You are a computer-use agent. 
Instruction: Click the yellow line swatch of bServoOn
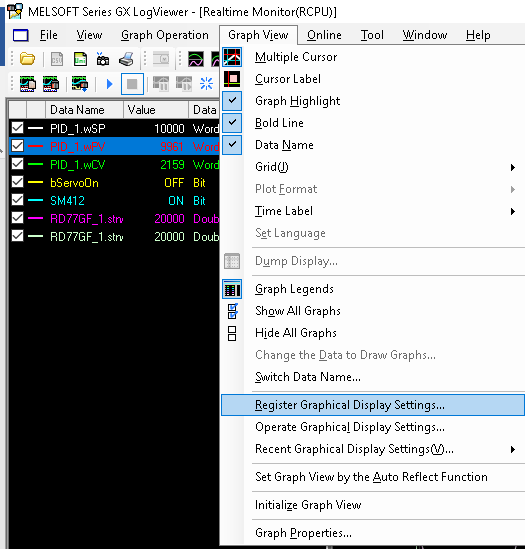[x=35, y=182]
